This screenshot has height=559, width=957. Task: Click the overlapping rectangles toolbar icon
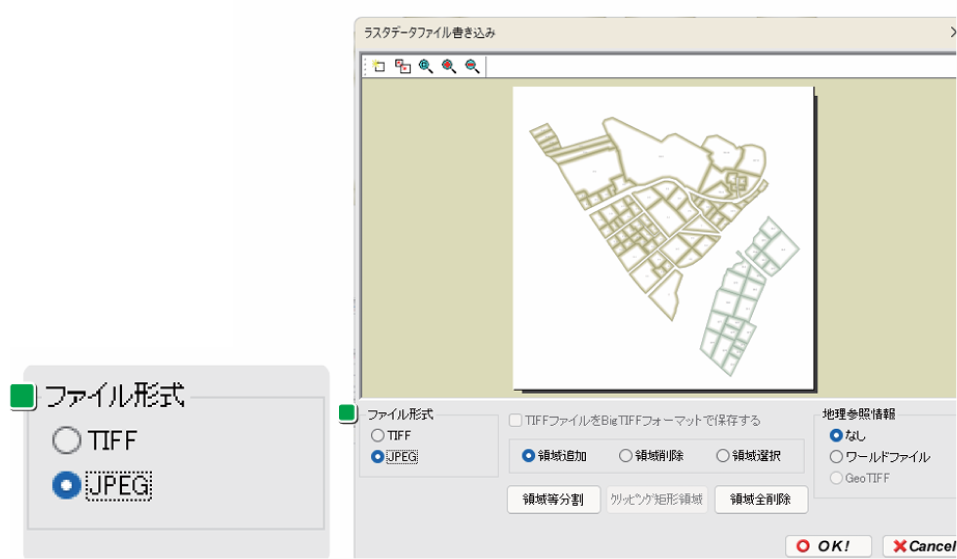coord(403,66)
